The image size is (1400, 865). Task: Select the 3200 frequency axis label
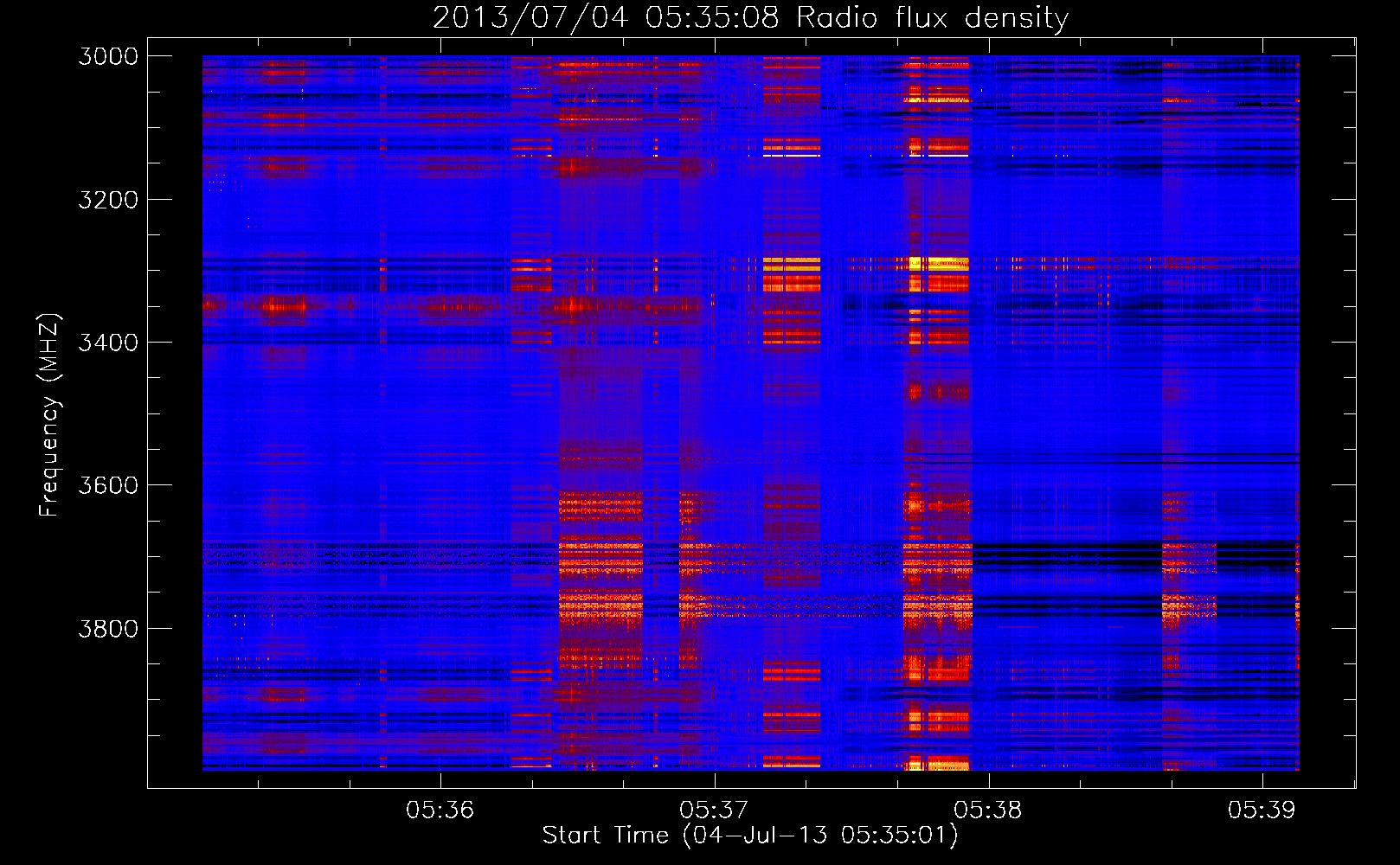[x=108, y=200]
